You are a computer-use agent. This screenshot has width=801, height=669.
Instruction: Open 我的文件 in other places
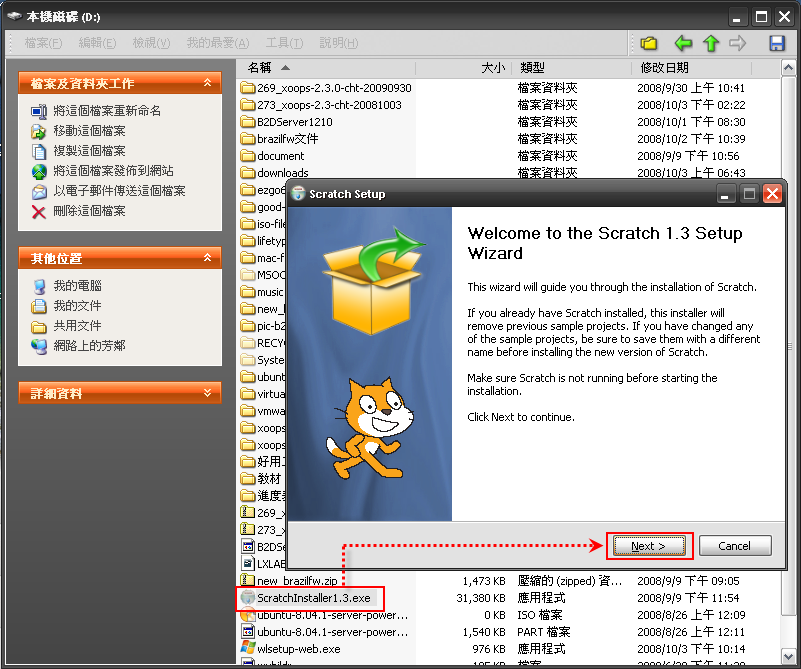77,305
